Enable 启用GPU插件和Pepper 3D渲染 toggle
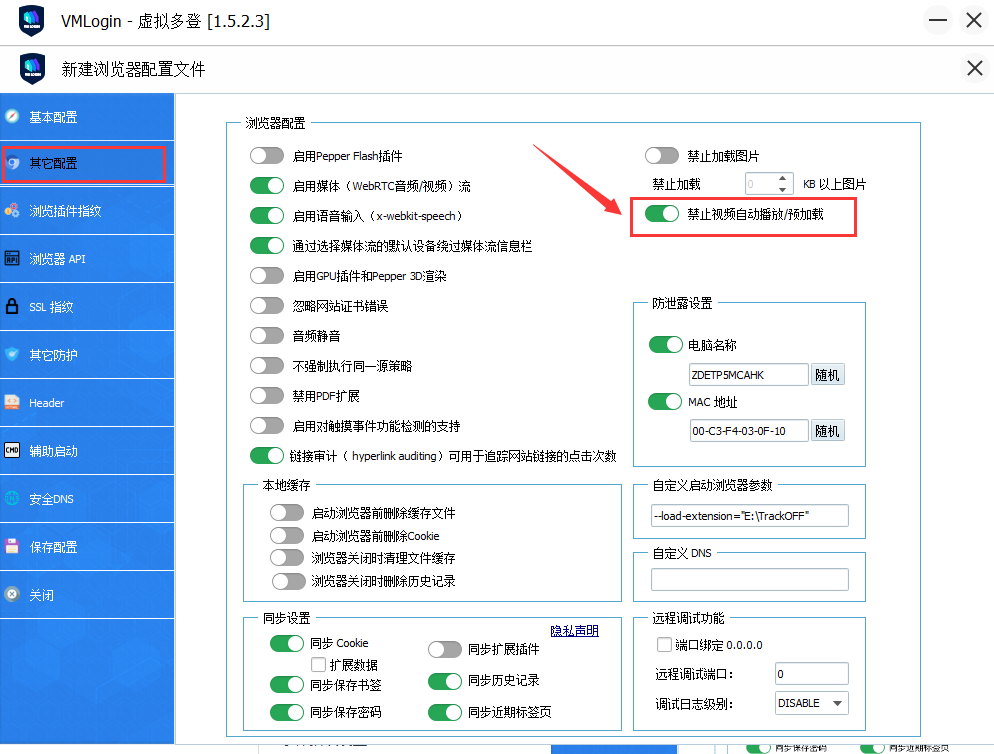Viewport: 994px width, 754px height. pos(267,275)
